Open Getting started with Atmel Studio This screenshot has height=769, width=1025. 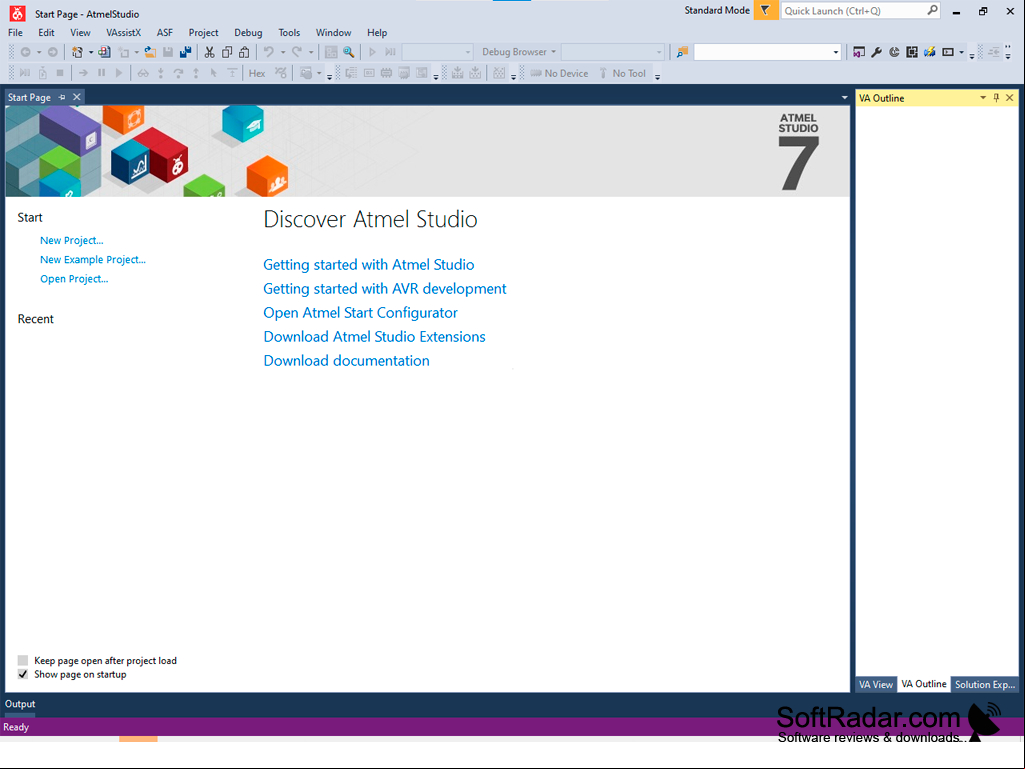coord(369,265)
